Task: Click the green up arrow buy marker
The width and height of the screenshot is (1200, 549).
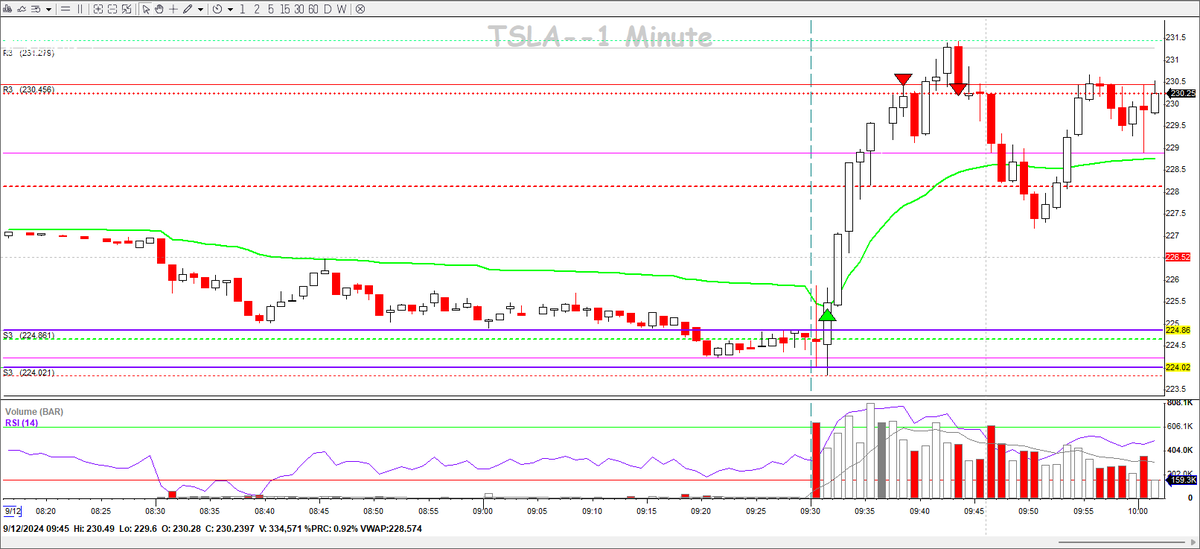Action: (827, 315)
